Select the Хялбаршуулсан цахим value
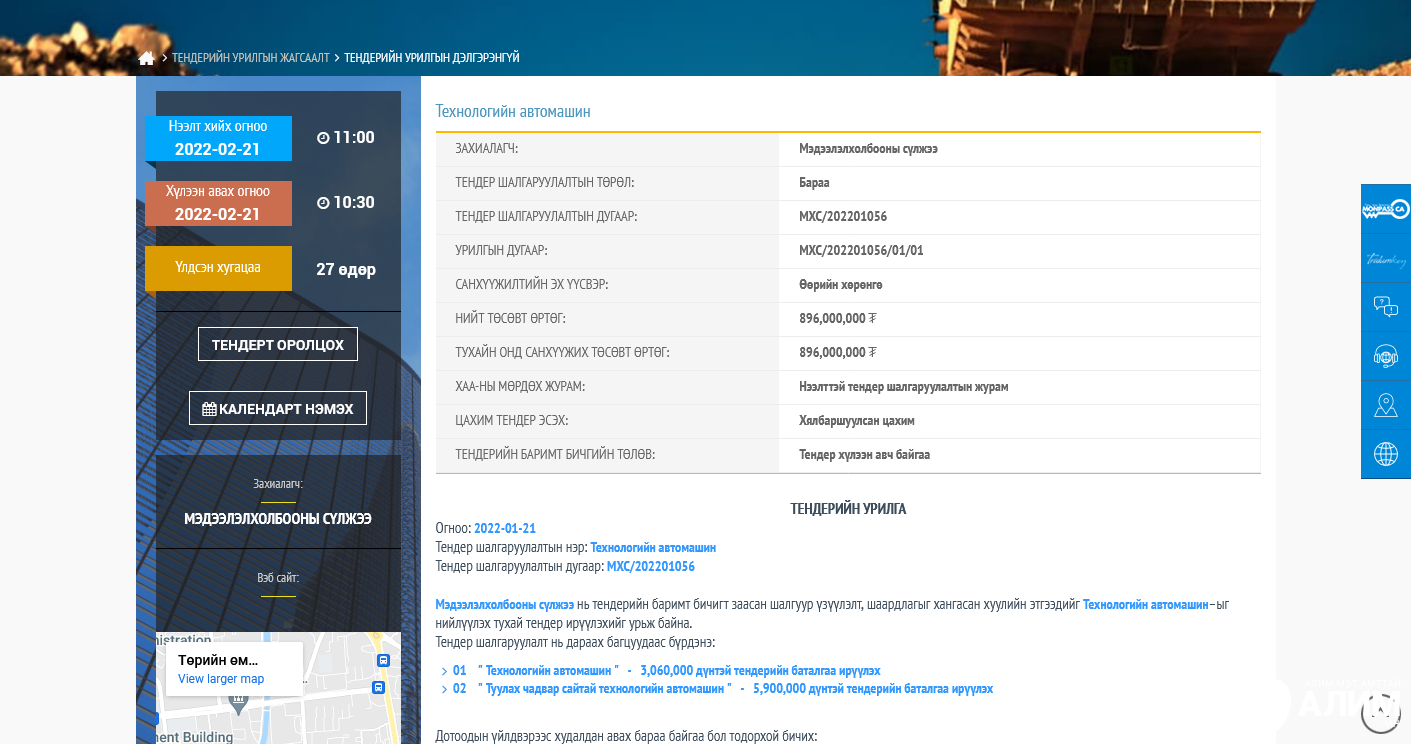This screenshot has height=744, width=1411. 857,421
